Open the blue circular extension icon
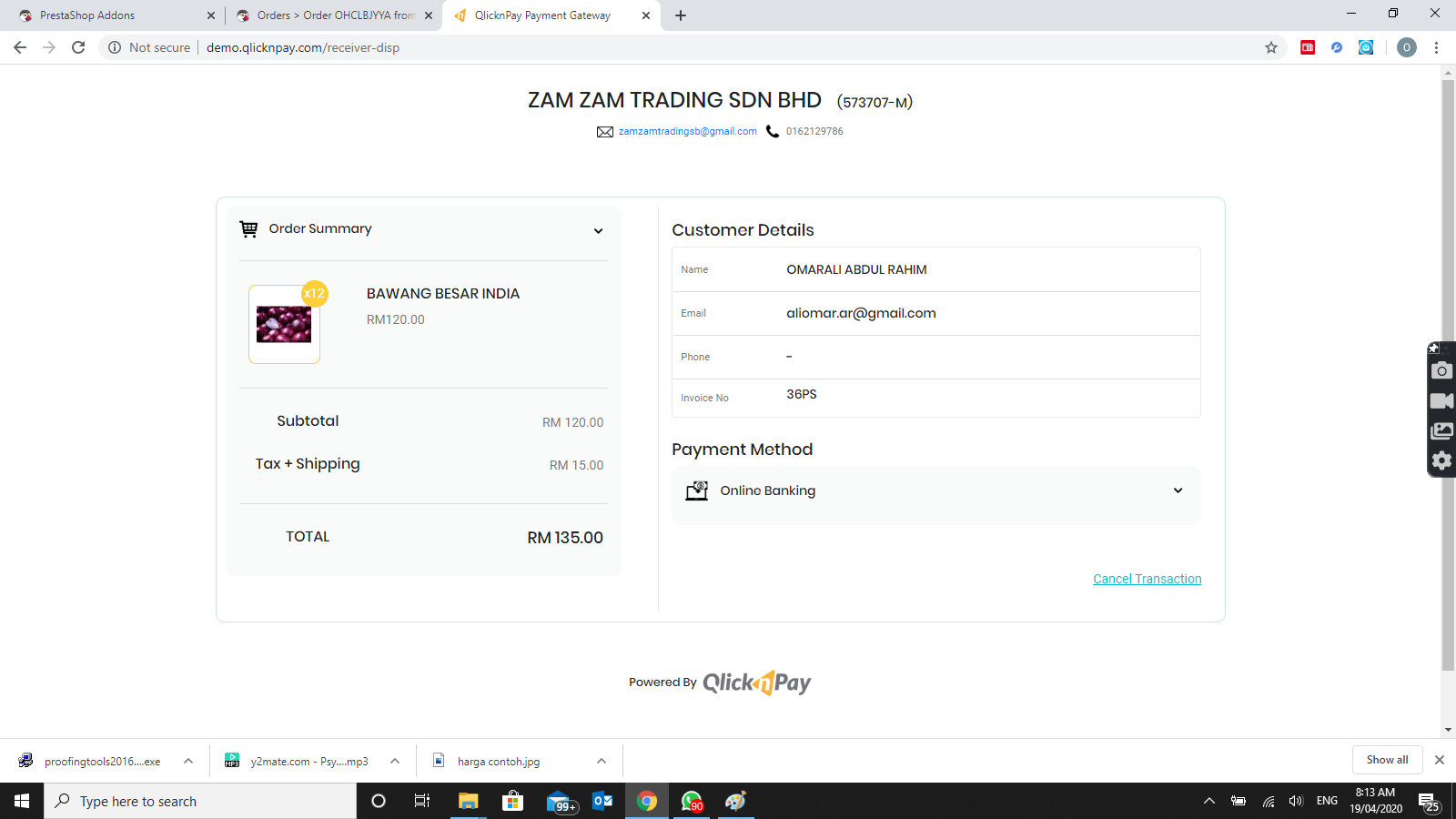Image resolution: width=1456 pixels, height=819 pixels. click(x=1337, y=47)
